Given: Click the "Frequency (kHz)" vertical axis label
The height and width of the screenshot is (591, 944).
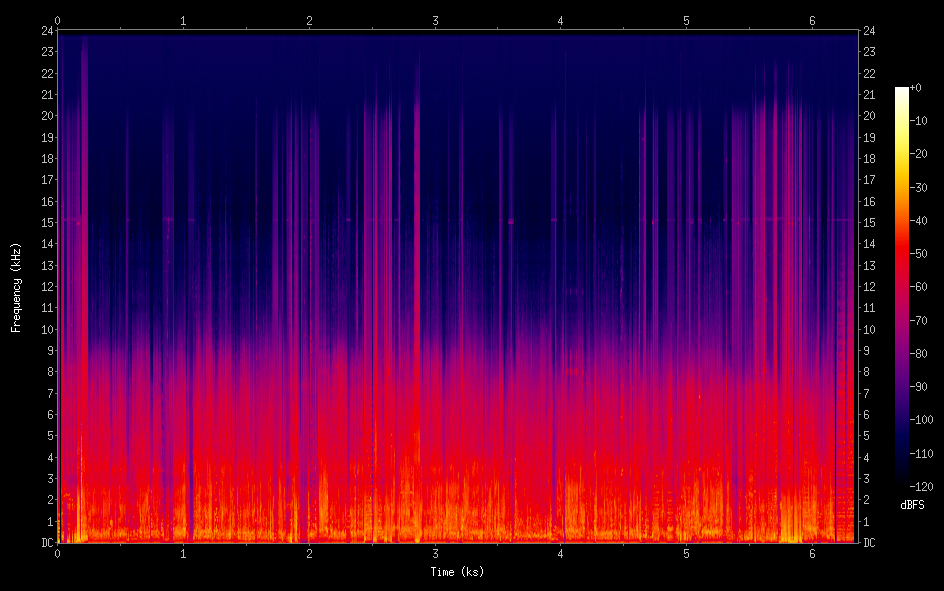Looking at the screenshot, I should [16, 287].
